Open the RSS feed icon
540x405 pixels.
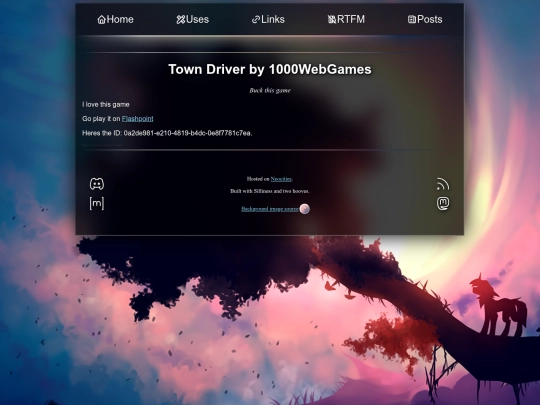[443, 184]
